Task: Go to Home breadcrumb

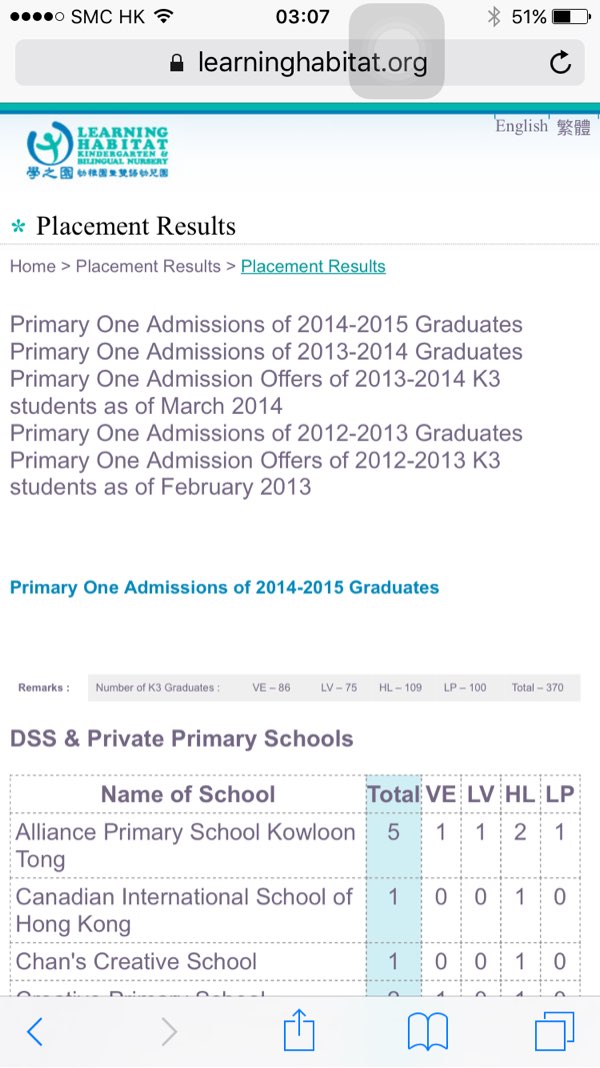Action: (32, 266)
